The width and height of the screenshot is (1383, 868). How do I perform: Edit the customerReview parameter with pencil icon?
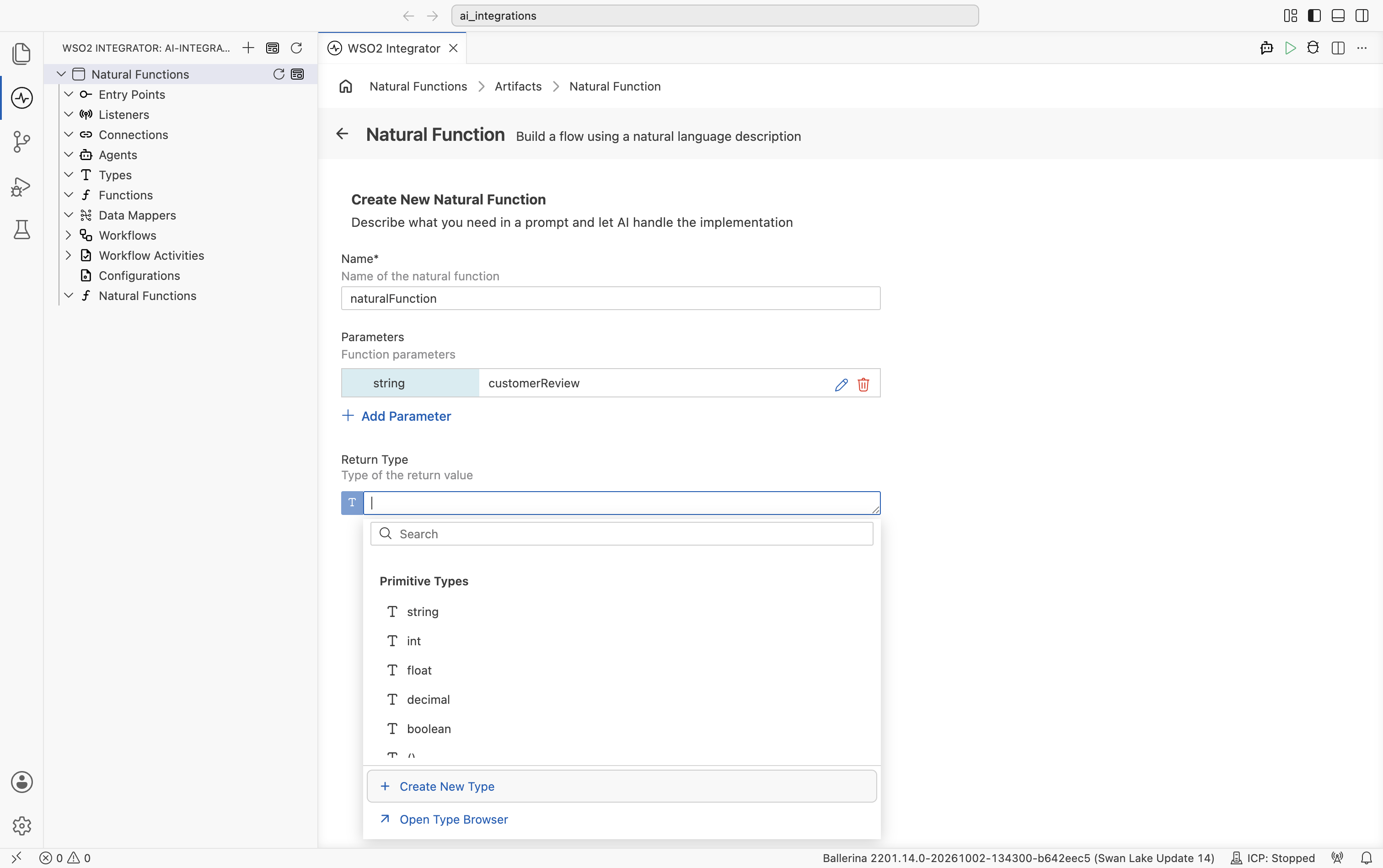tap(841, 384)
